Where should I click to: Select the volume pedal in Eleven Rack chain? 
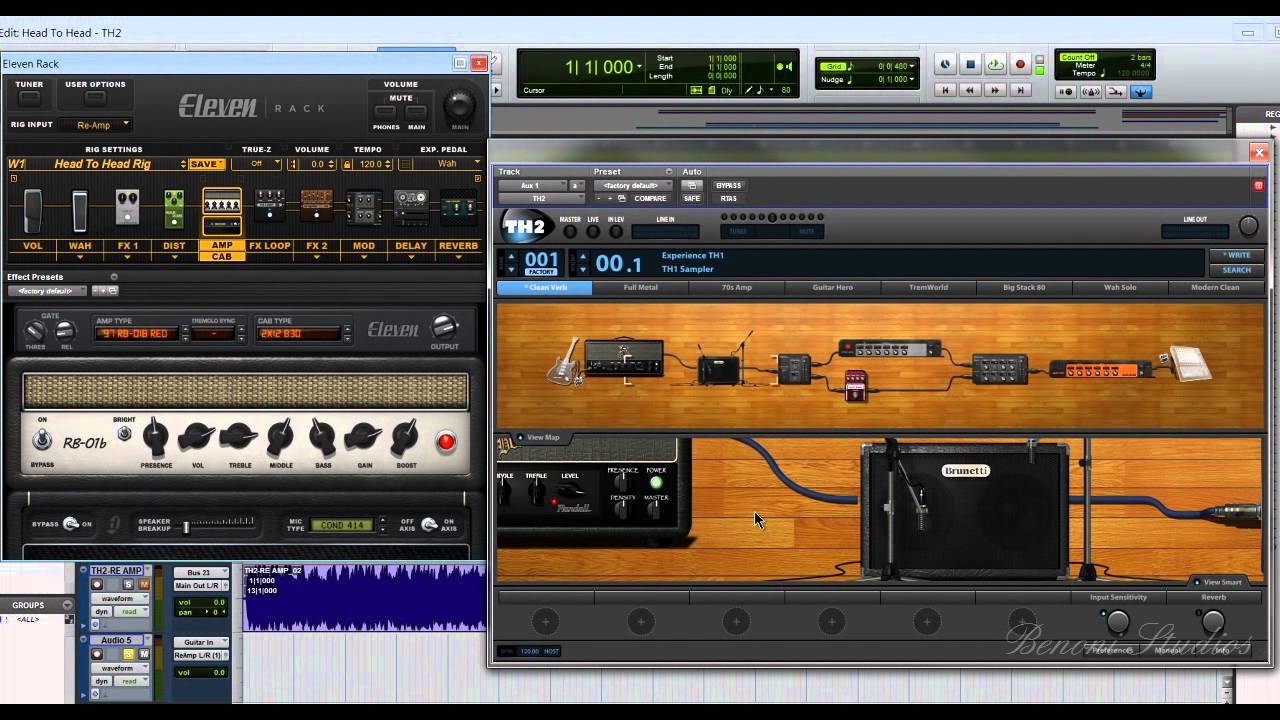point(33,209)
